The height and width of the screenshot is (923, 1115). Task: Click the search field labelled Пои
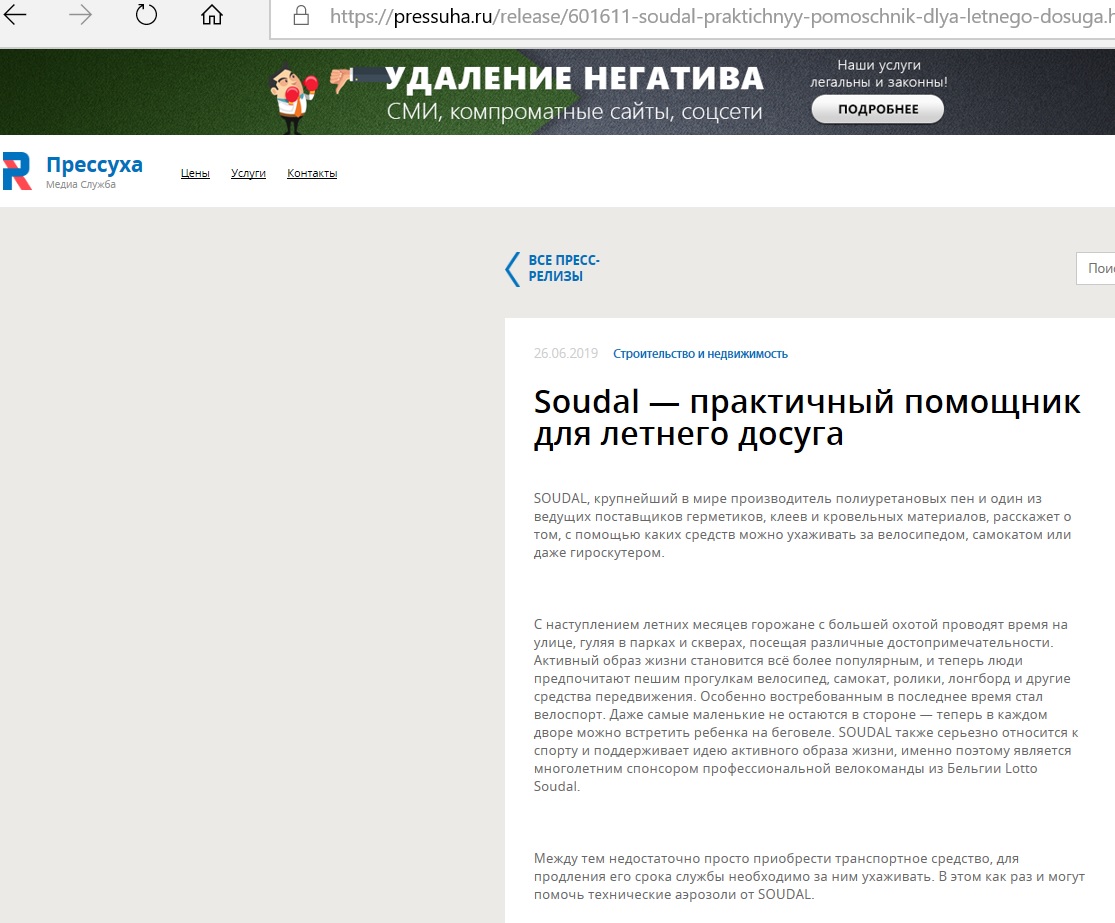pos(1095,268)
